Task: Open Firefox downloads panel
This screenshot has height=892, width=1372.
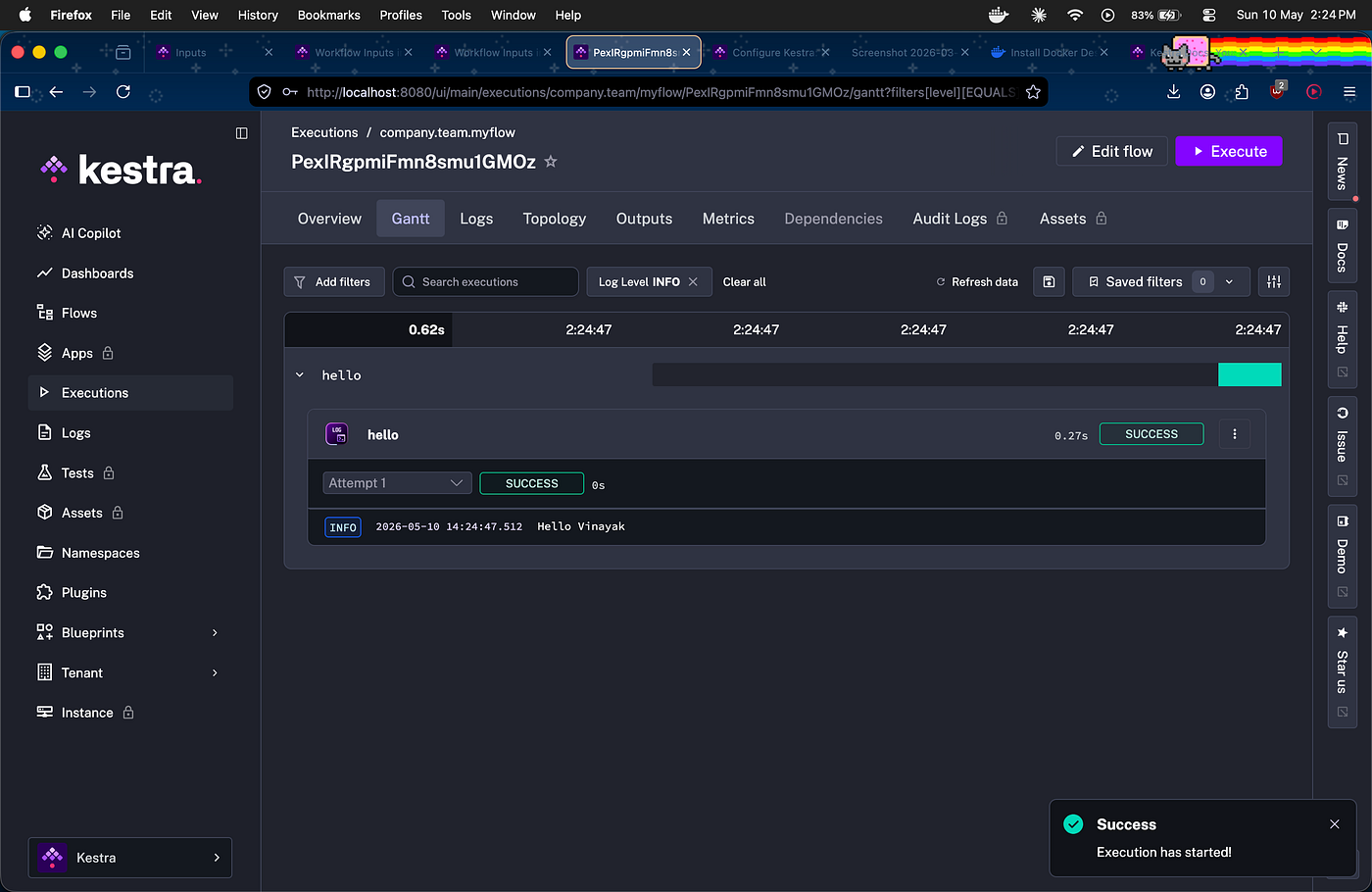Action: coord(1174,91)
